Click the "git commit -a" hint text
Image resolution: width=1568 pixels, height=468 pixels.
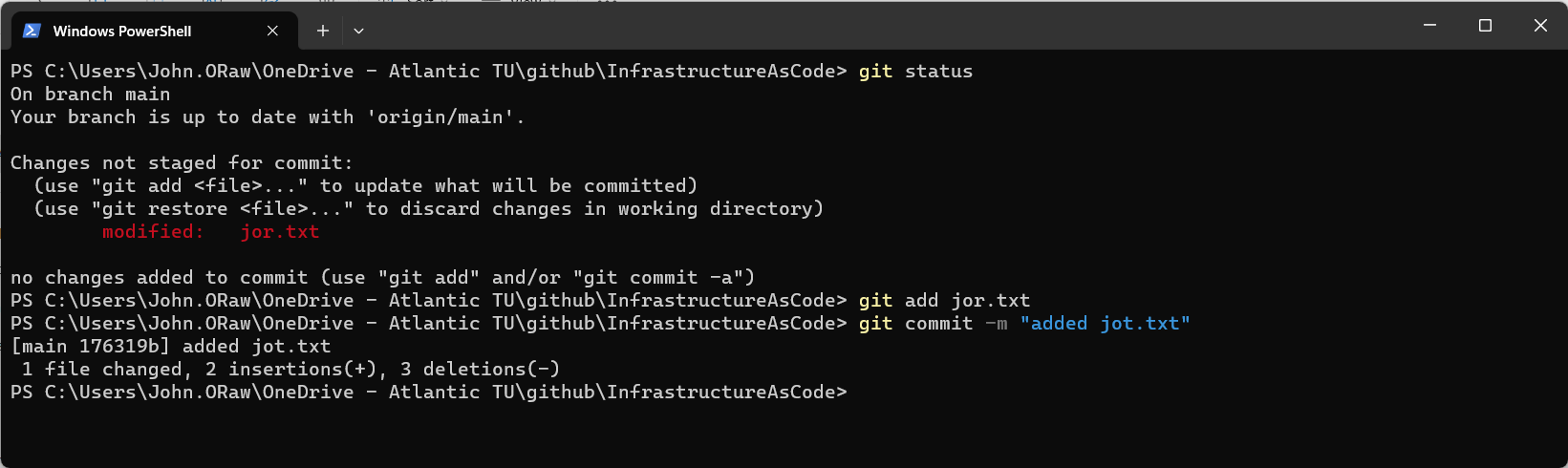click(x=664, y=278)
